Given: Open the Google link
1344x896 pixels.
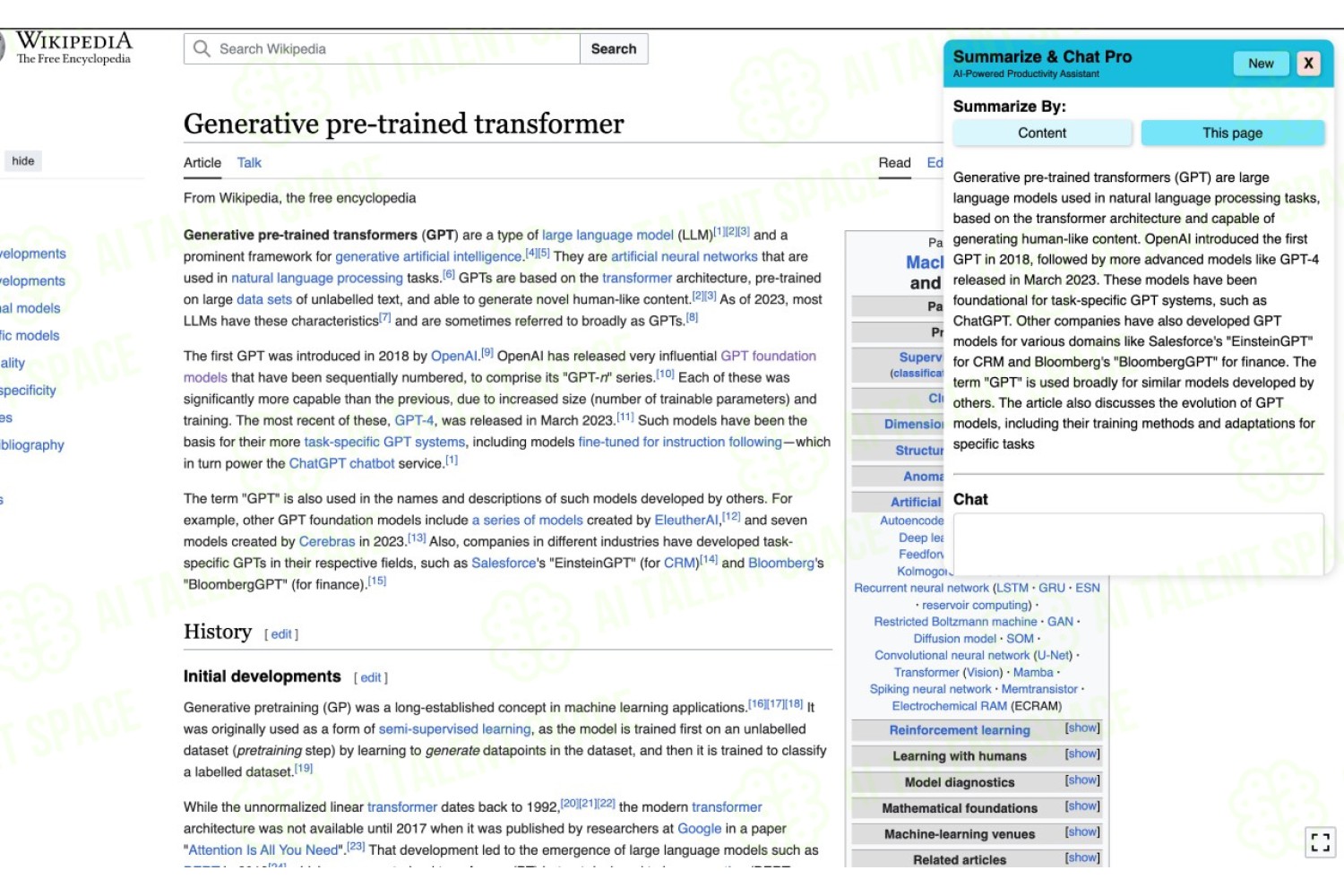Looking at the screenshot, I should [x=699, y=828].
